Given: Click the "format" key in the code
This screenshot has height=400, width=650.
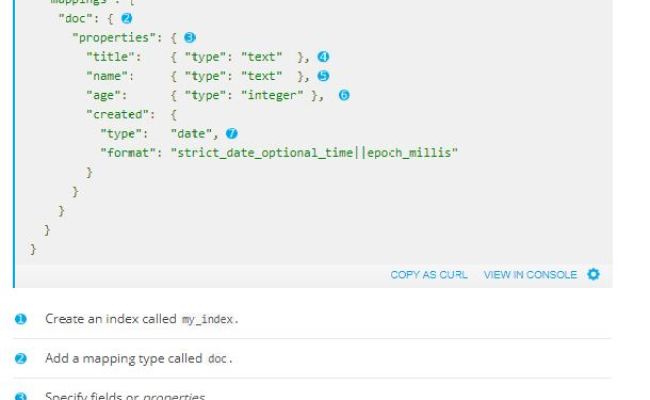Looking at the screenshot, I should [131, 153].
